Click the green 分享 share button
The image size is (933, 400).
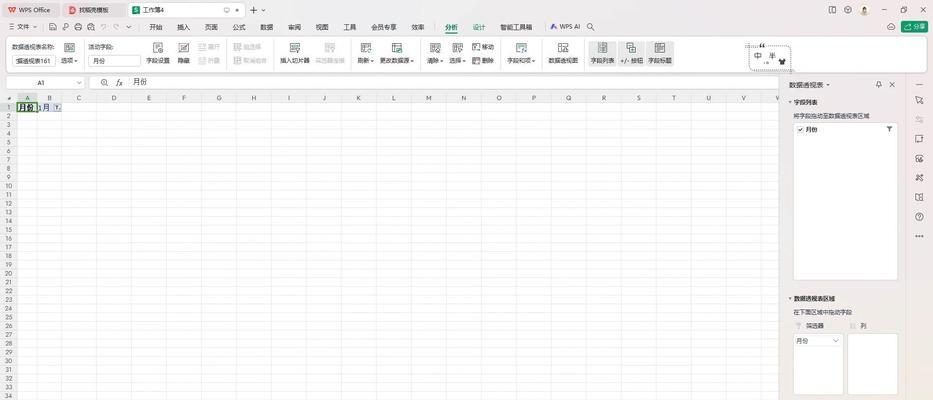915,27
